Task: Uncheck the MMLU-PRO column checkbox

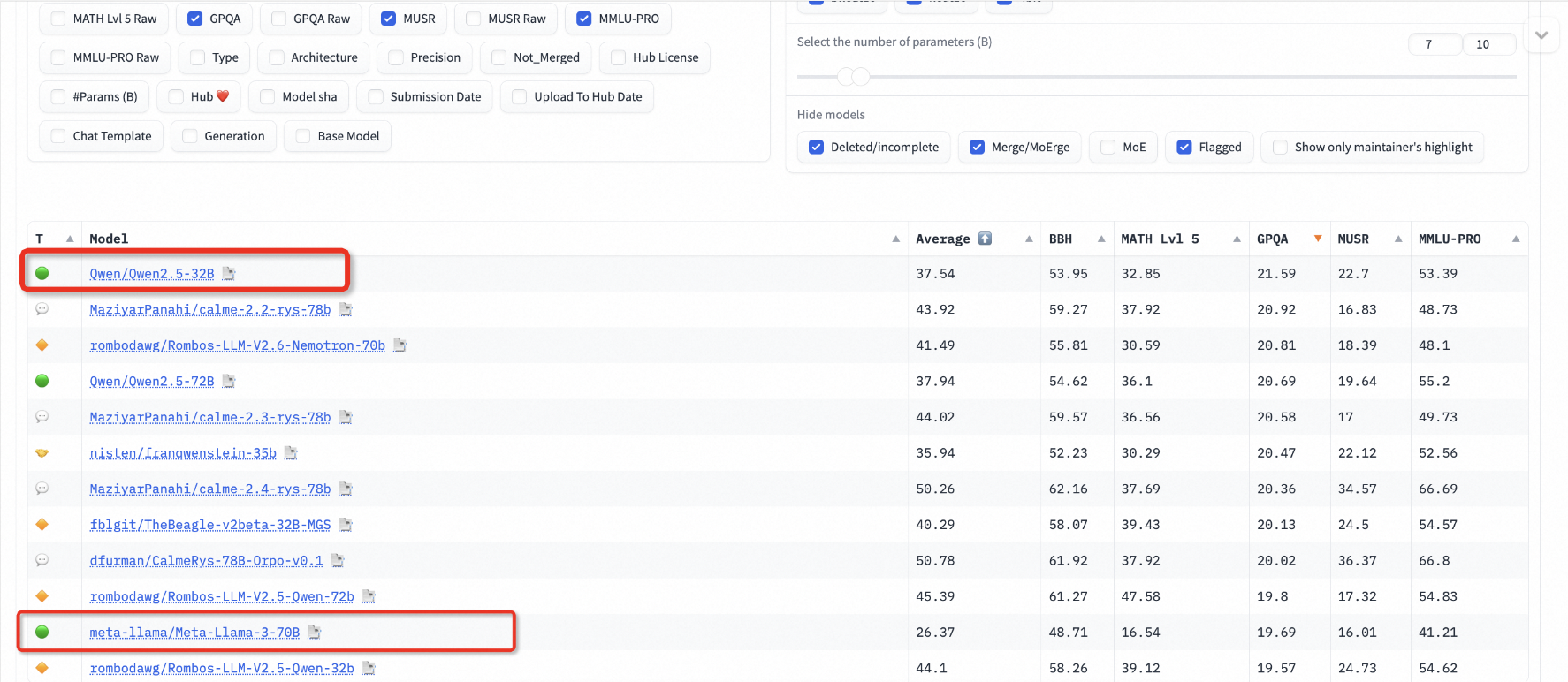Action: point(584,19)
